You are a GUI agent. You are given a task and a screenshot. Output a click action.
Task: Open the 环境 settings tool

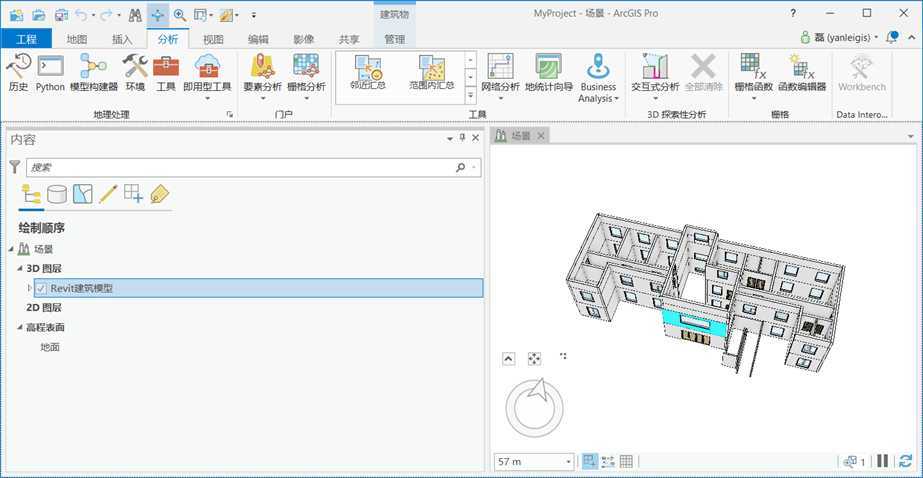[135, 72]
